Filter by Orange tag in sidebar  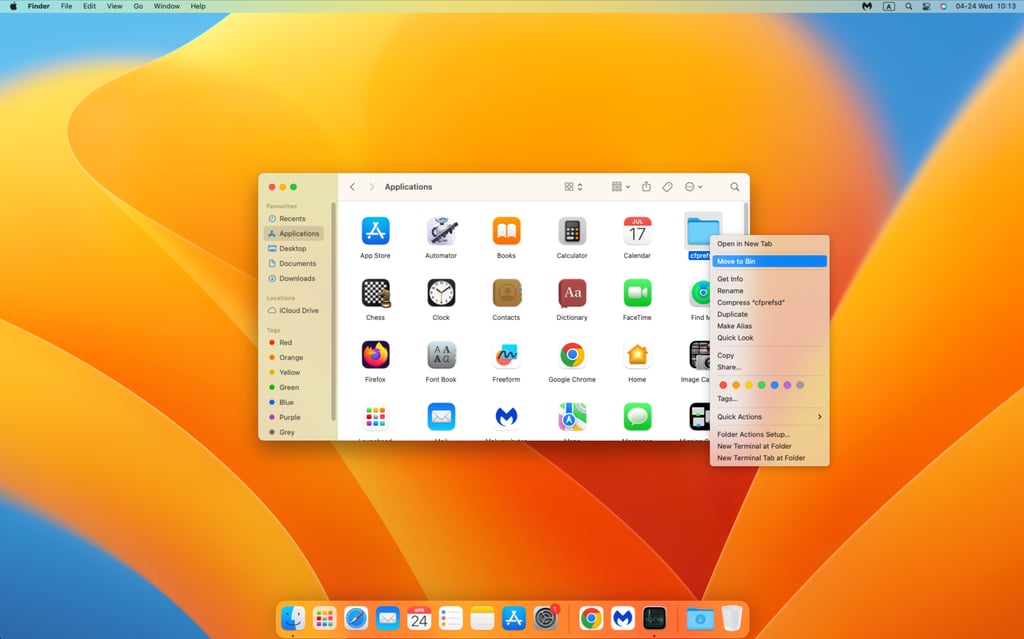pyautogui.click(x=294, y=358)
